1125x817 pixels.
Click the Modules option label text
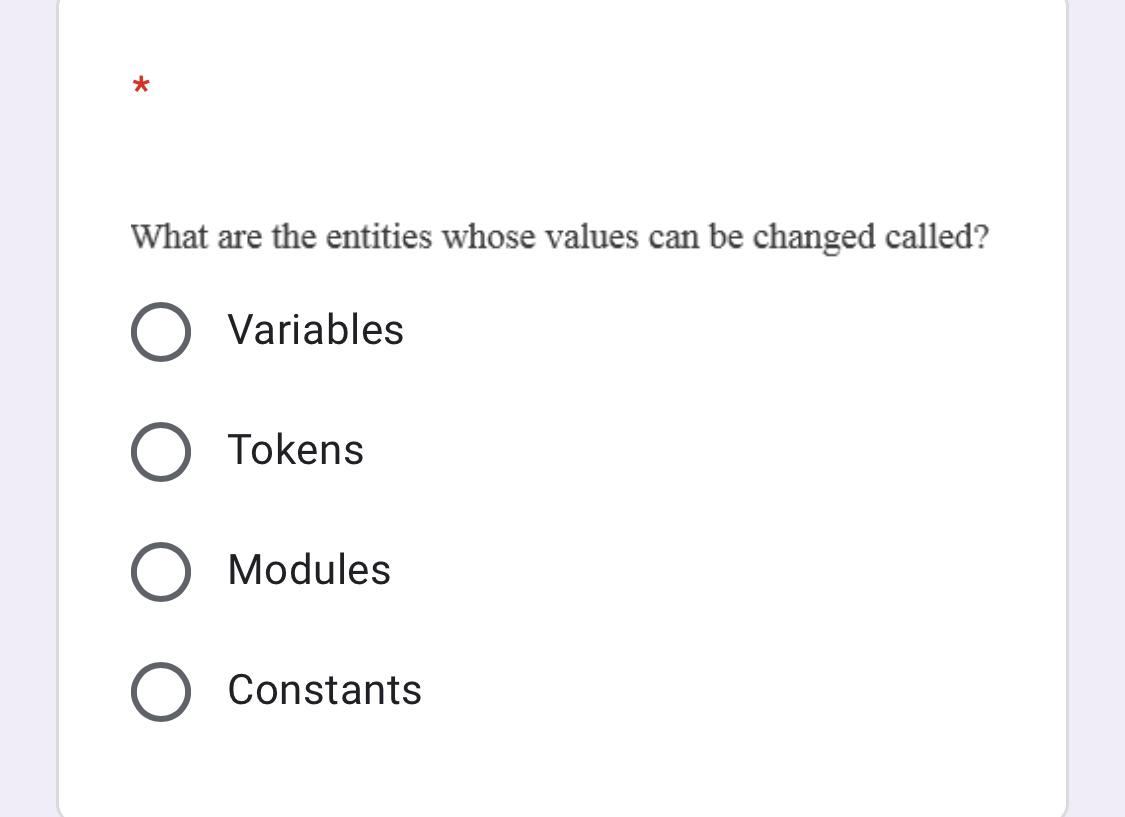tap(309, 570)
